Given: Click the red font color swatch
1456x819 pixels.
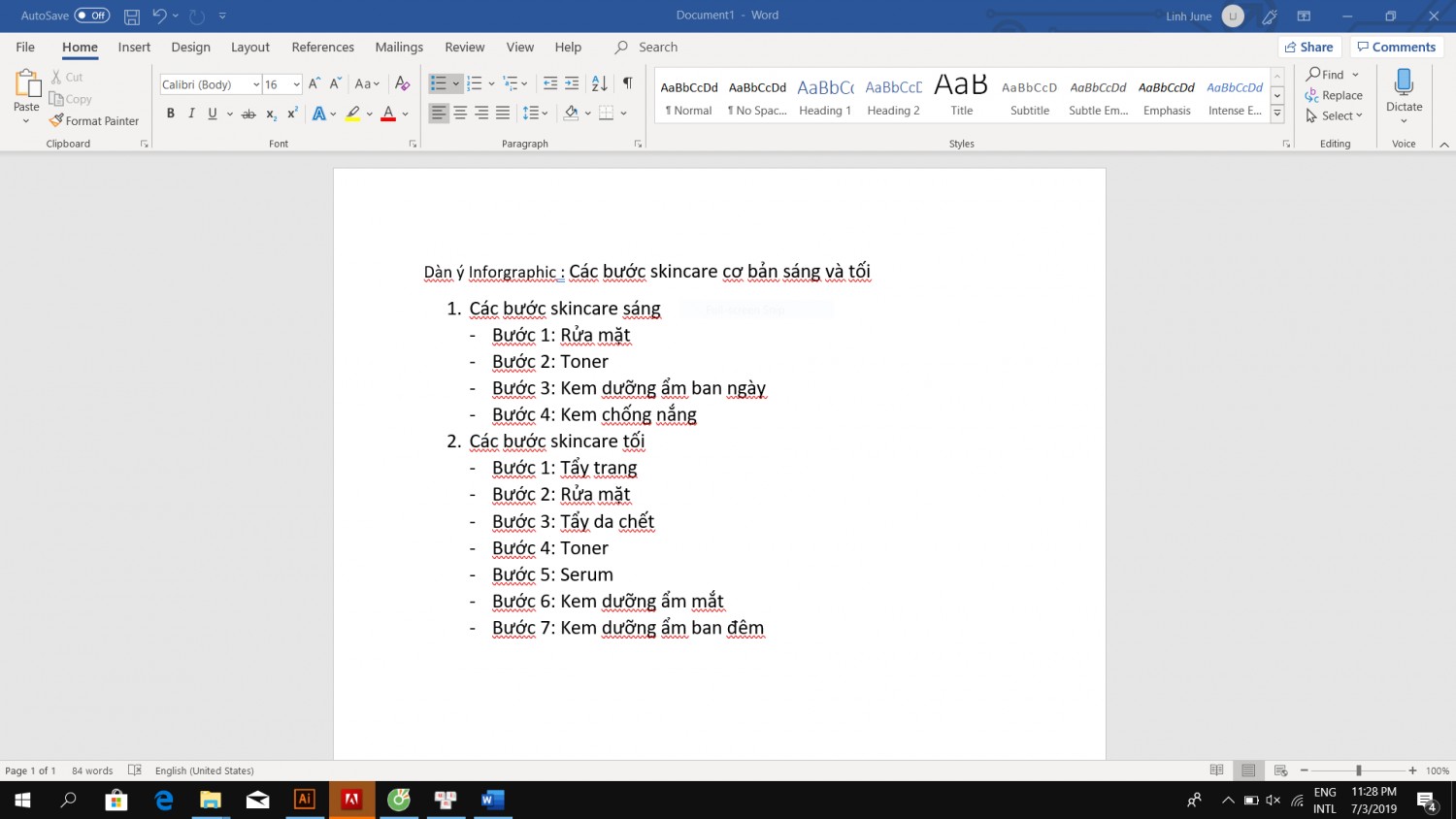Looking at the screenshot, I should (x=388, y=114).
